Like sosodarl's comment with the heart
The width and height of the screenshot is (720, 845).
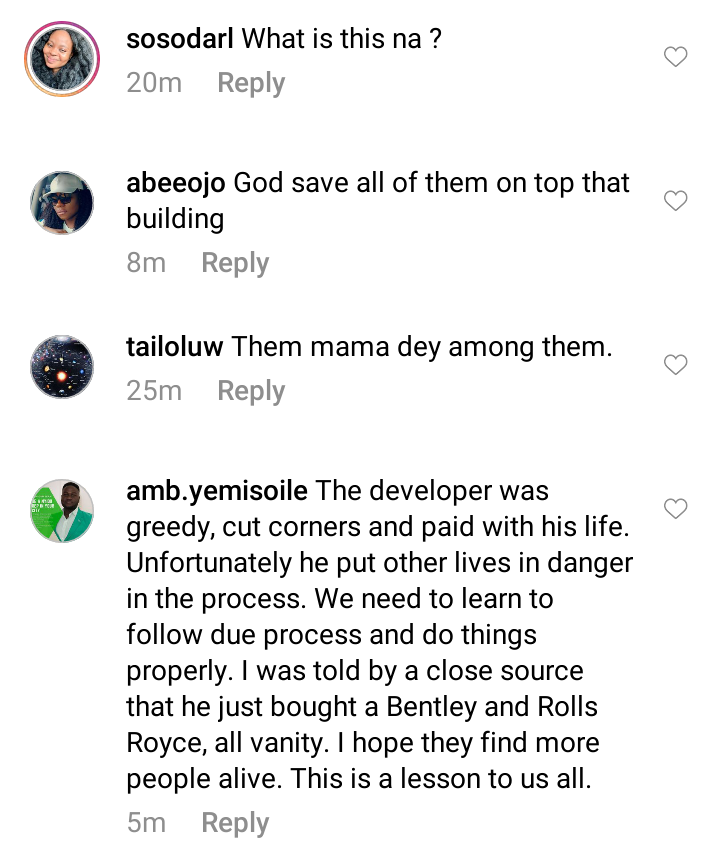(676, 58)
